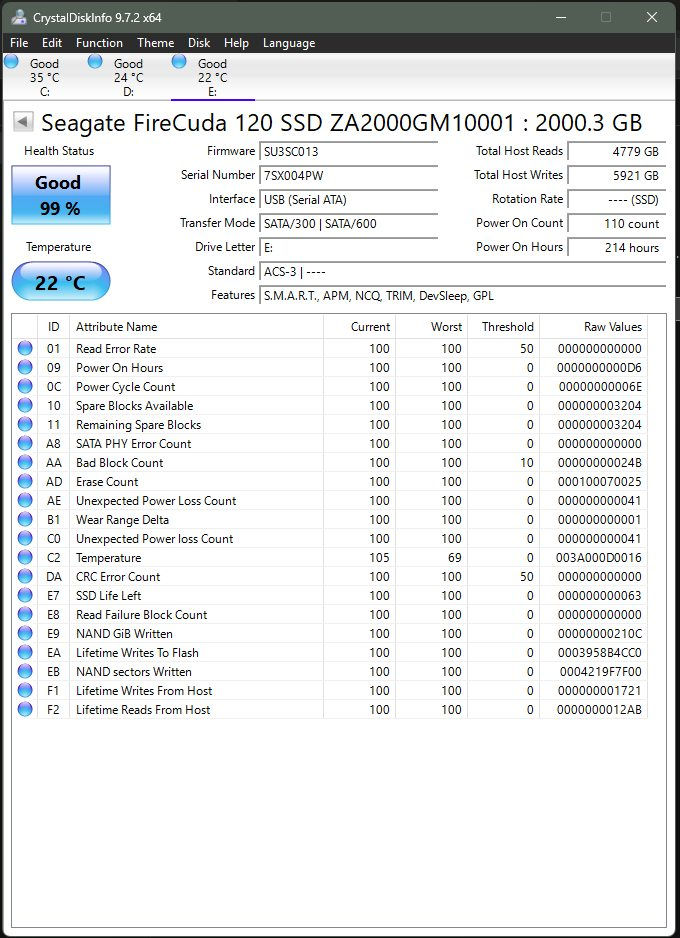Click status orb for C2 Temperature row
The width and height of the screenshot is (680, 938).
coord(25,558)
